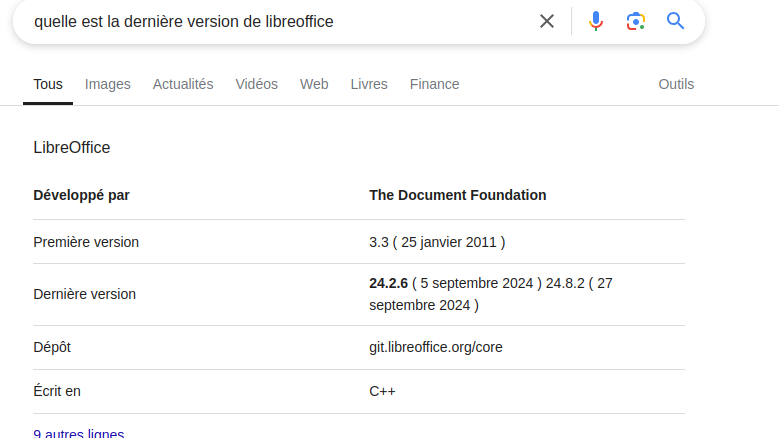Expand the '9 autres lignes' rows

tap(79, 433)
